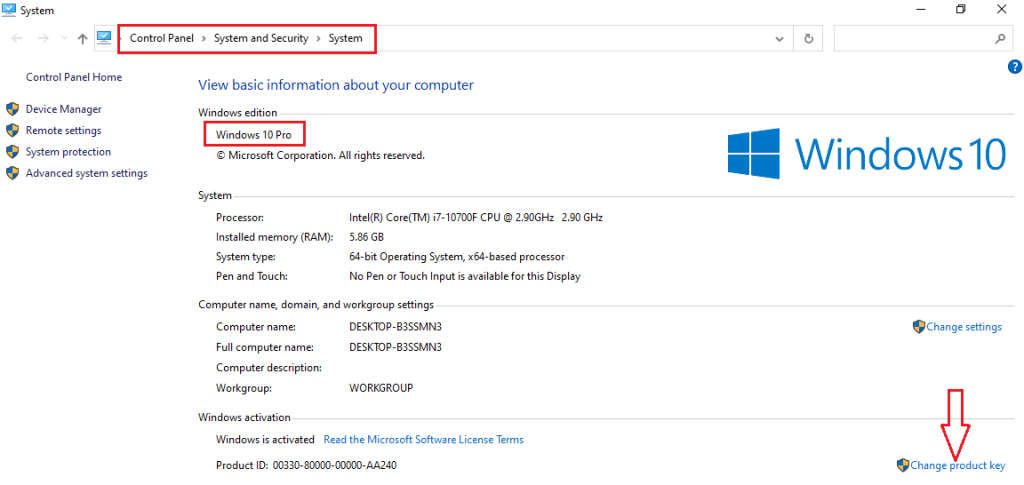
Task: Open Remote settings link
Action: point(63,131)
